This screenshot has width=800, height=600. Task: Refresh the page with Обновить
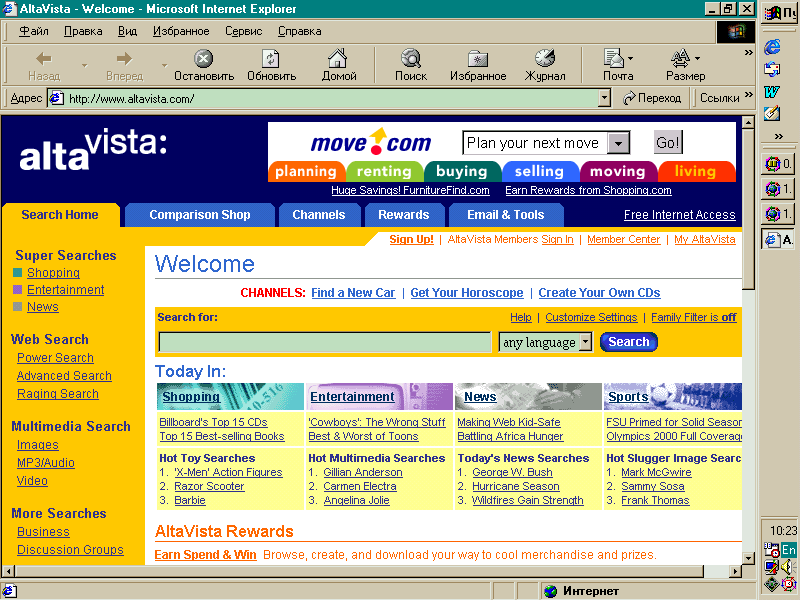point(271,65)
